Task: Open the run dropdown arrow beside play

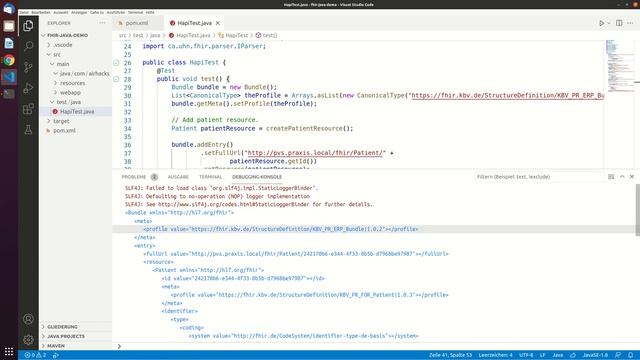Action: click(609, 23)
